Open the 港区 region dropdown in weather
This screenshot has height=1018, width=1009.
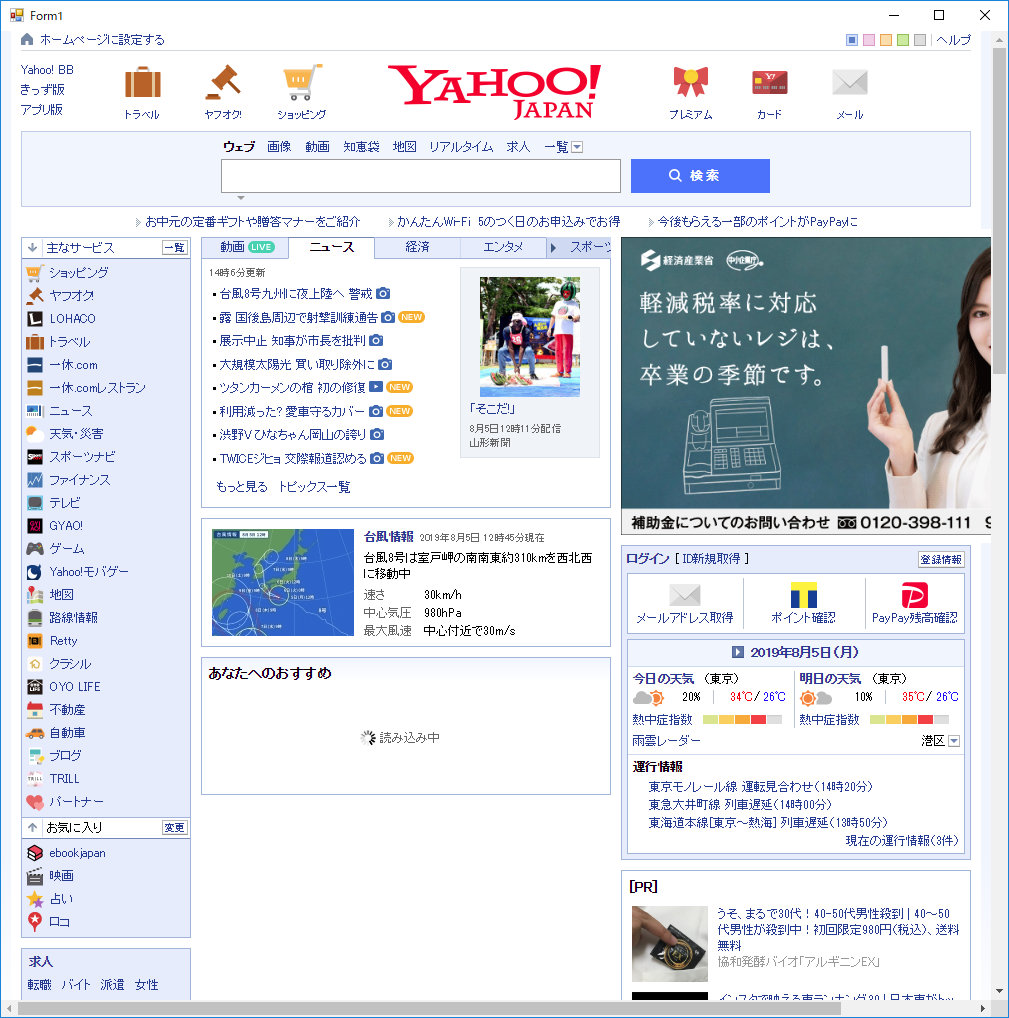(954, 741)
